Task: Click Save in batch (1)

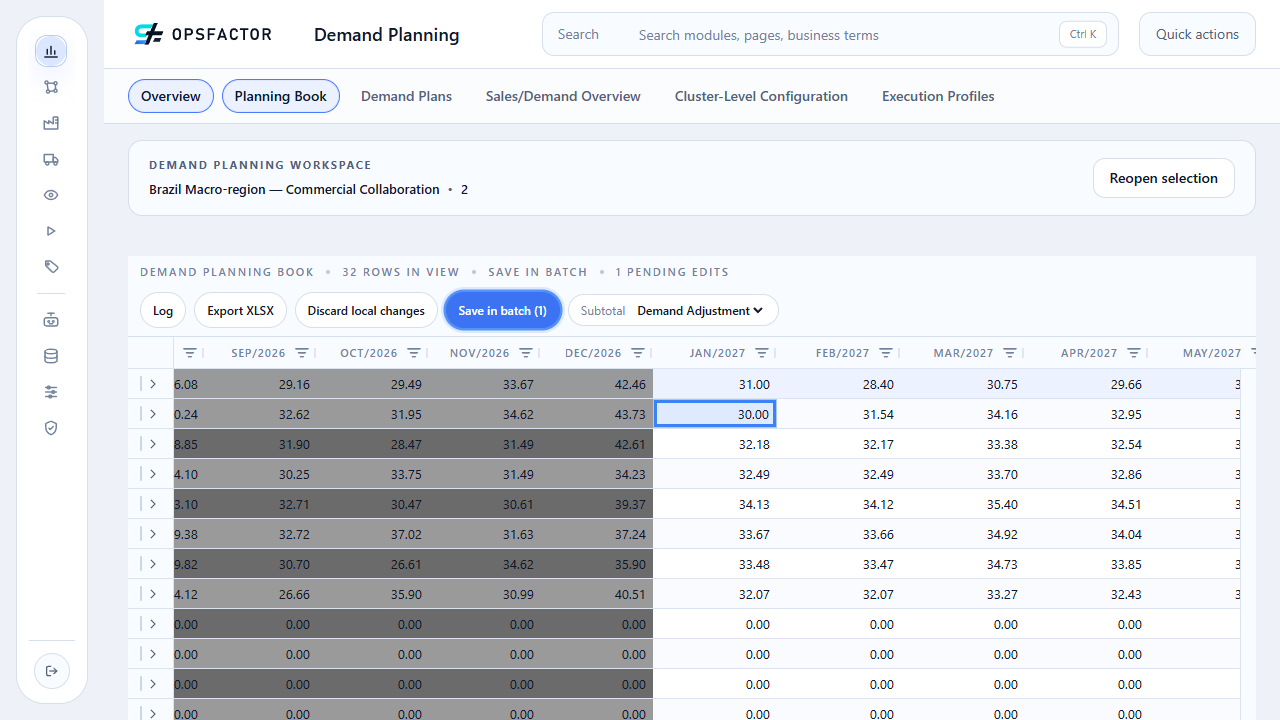Action: 503,311
